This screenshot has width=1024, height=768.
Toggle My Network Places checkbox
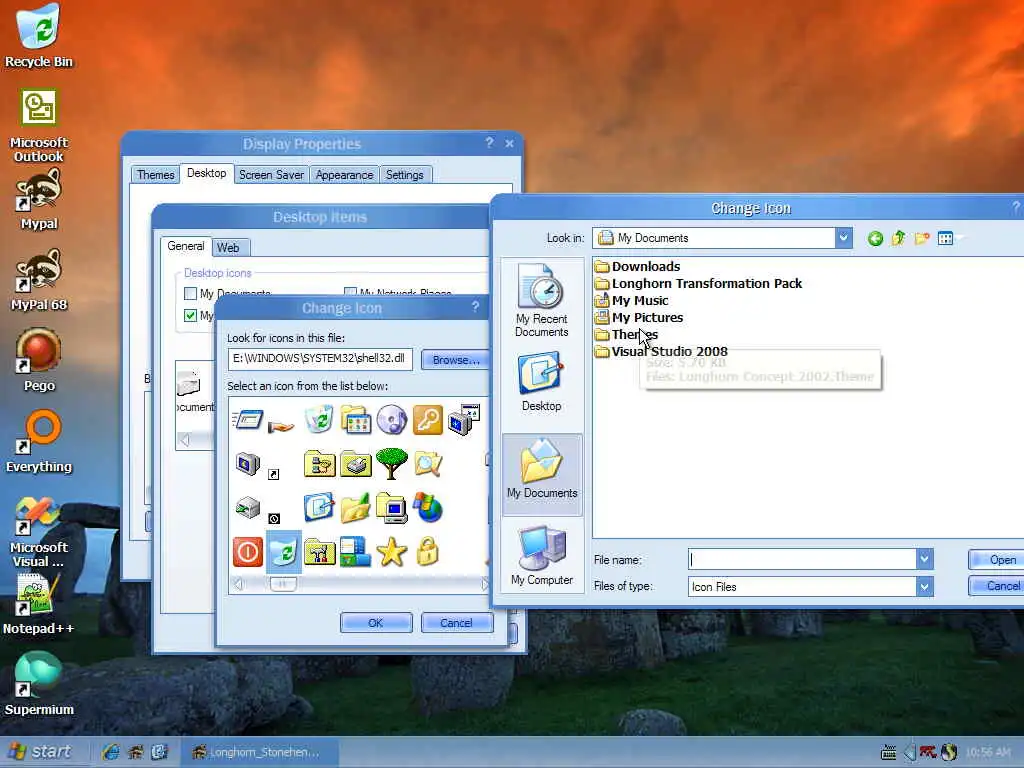pos(350,293)
